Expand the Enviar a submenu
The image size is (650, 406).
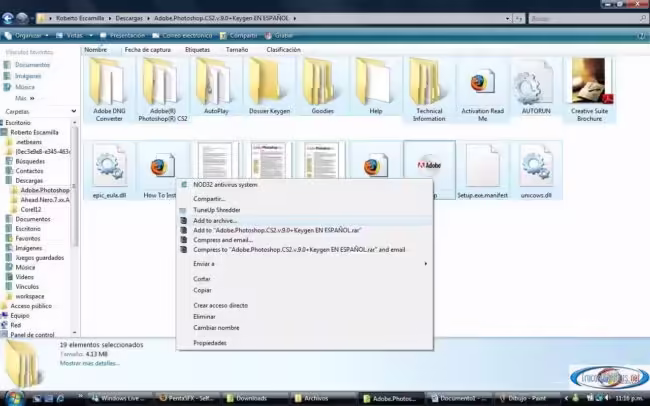(305, 264)
